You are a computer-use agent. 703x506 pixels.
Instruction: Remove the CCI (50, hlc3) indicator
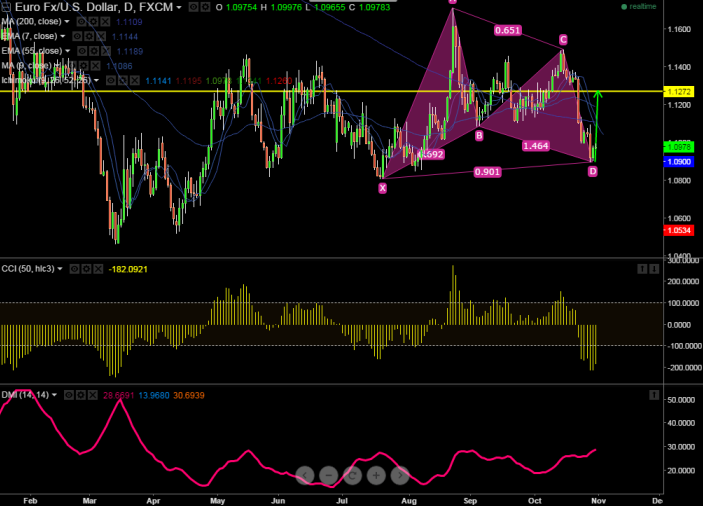98,269
